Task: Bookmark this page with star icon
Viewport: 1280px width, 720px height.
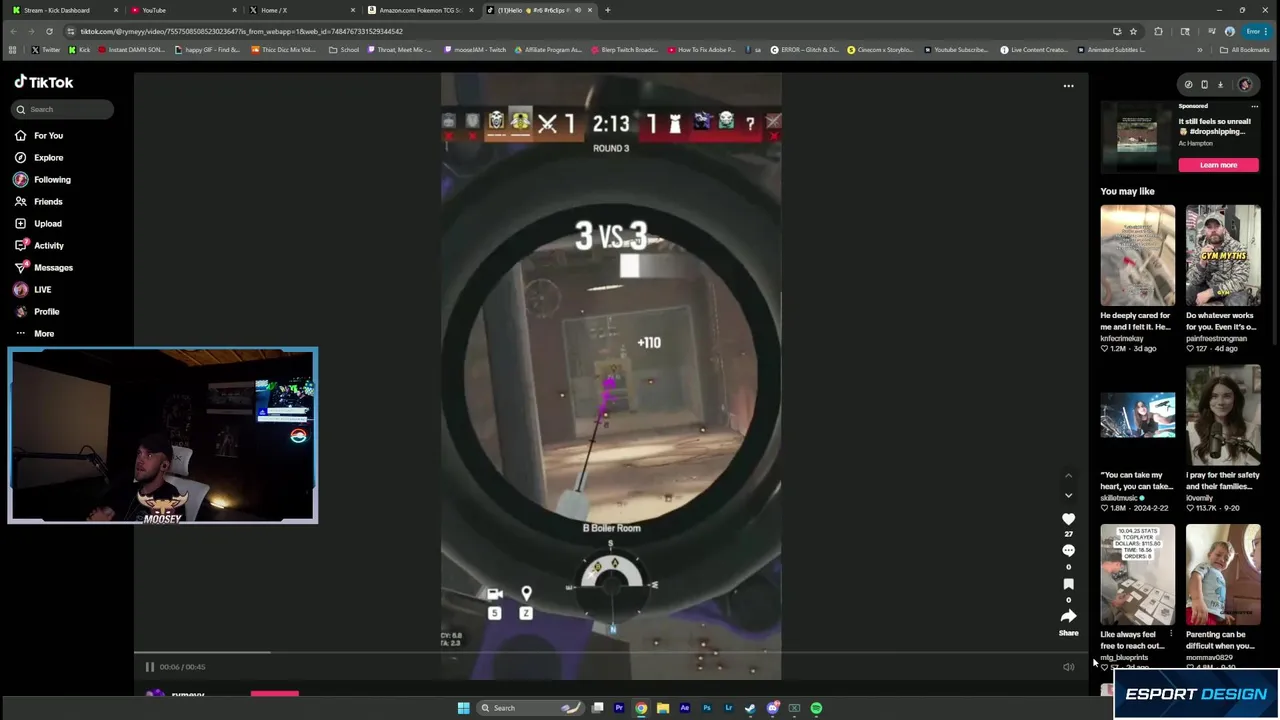Action: point(1133,31)
